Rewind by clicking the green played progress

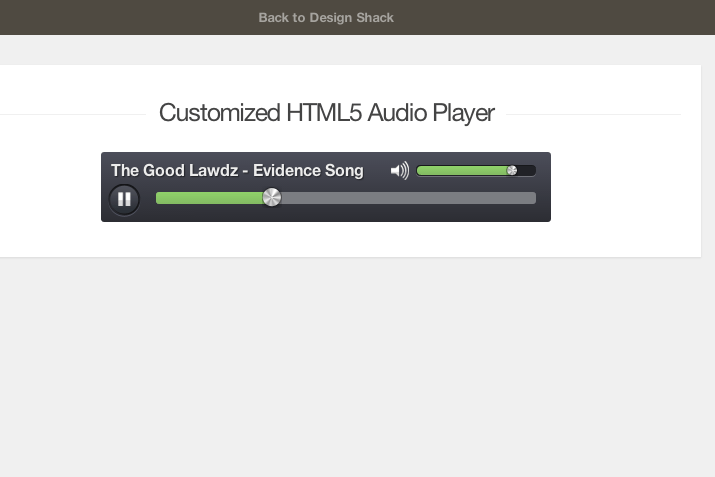click(x=210, y=198)
